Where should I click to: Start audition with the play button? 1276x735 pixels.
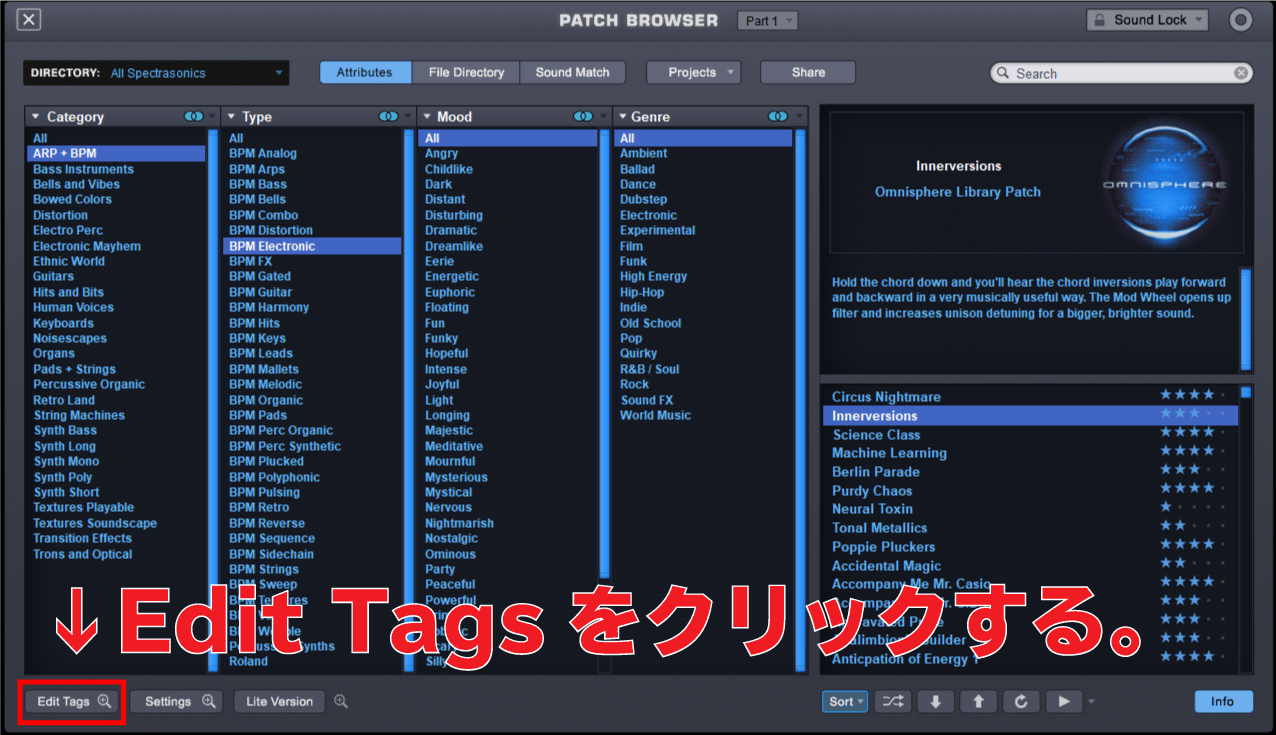(1064, 701)
